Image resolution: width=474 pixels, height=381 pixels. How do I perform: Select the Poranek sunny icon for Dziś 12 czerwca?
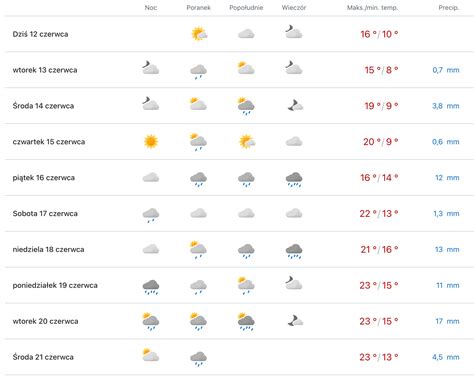pyautogui.click(x=199, y=34)
